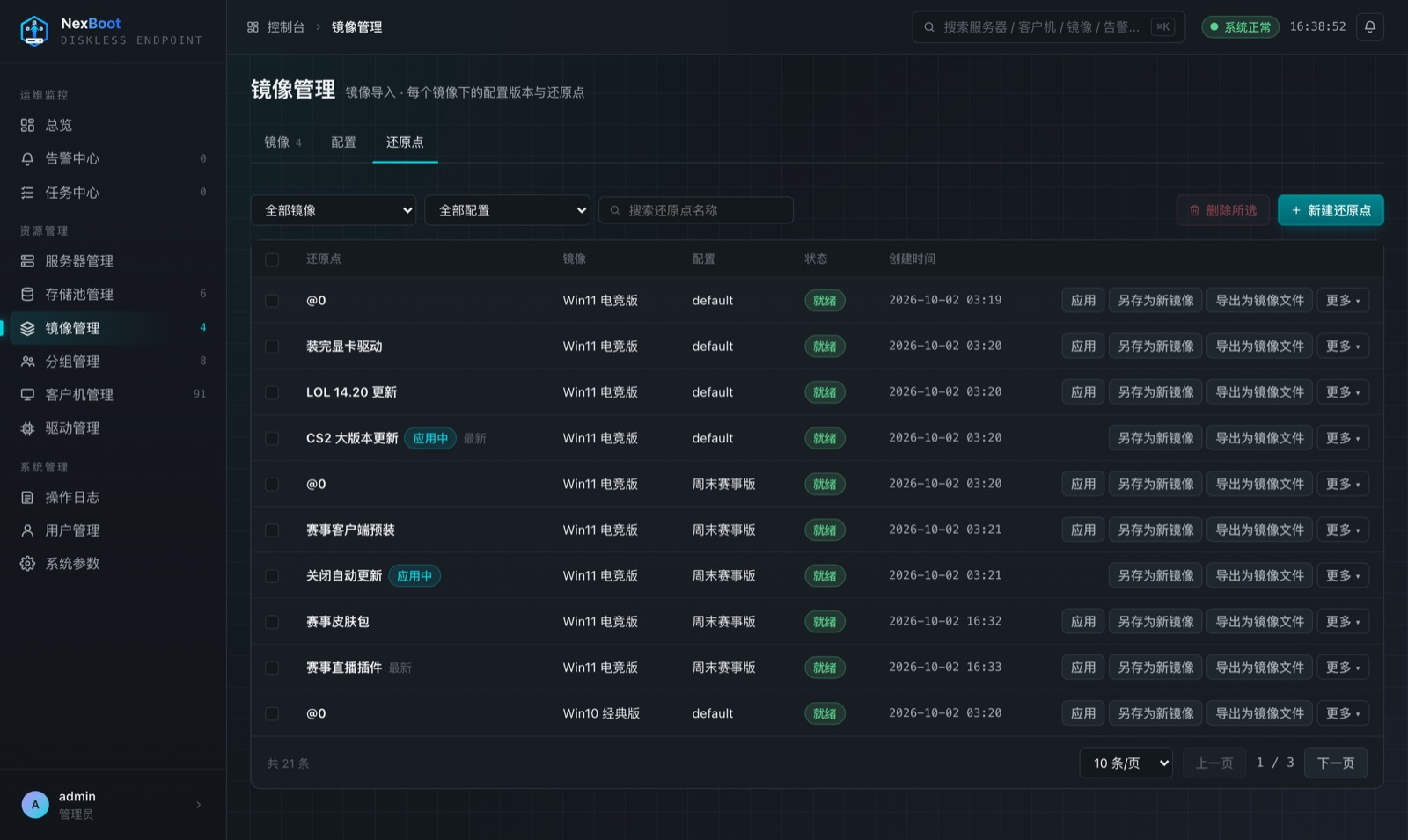This screenshot has width=1408, height=840.
Task: Open 存储池管理 database icon in sidebar
Action: (x=27, y=295)
